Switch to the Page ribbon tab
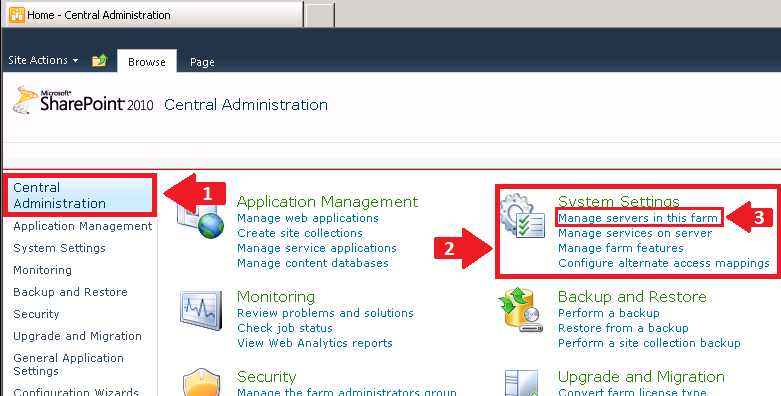 (x=202, y=62)
